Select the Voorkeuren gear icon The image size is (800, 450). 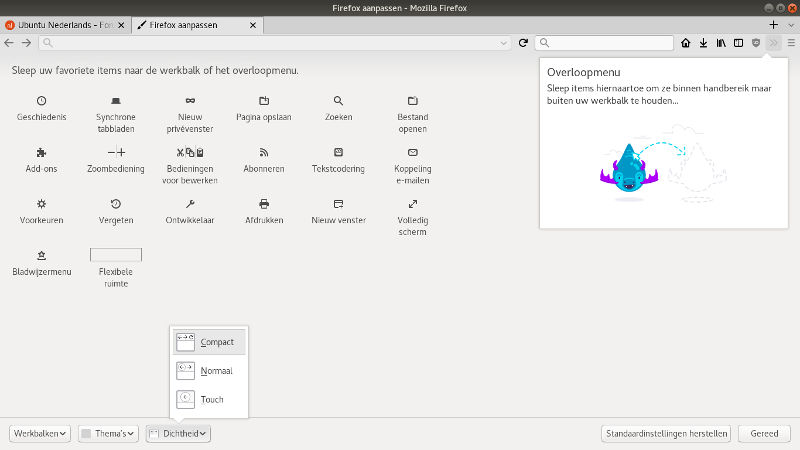41,204
